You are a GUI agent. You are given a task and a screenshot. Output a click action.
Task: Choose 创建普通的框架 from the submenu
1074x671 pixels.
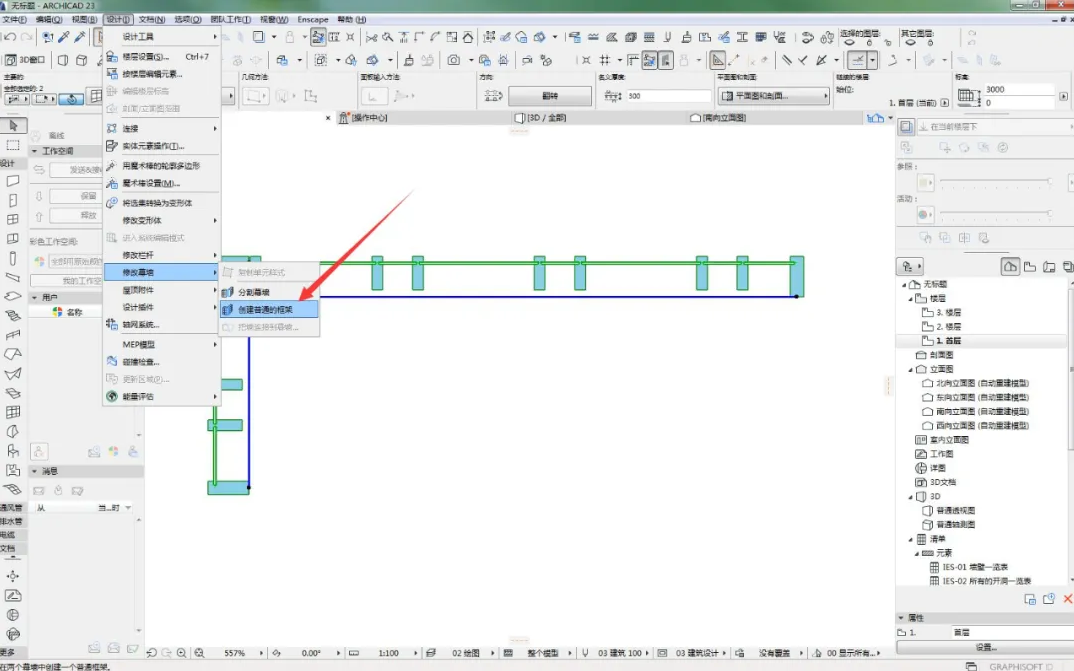coord(269,309)
